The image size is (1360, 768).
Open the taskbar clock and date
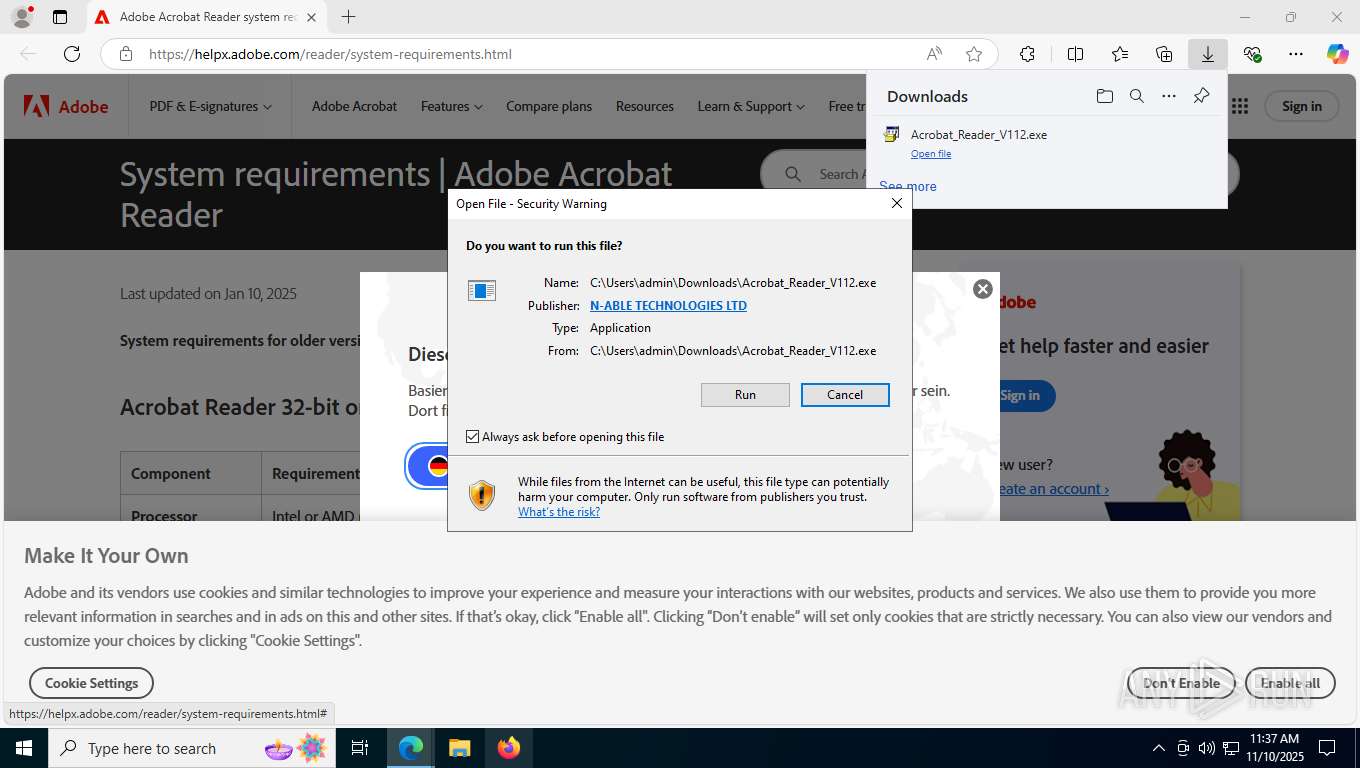(1274, 748)
